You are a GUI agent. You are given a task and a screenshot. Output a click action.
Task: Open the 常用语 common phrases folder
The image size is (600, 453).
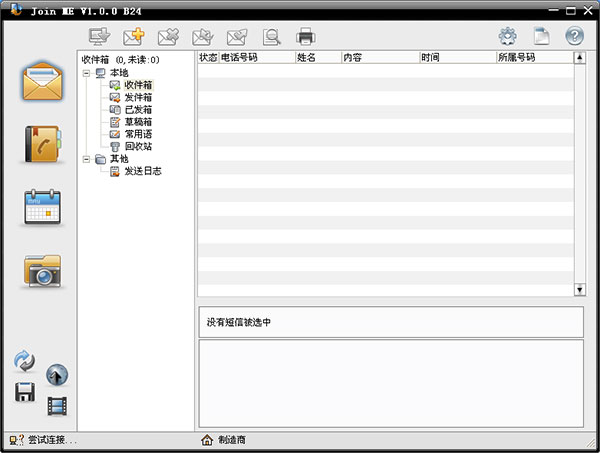tap(138, 134)
